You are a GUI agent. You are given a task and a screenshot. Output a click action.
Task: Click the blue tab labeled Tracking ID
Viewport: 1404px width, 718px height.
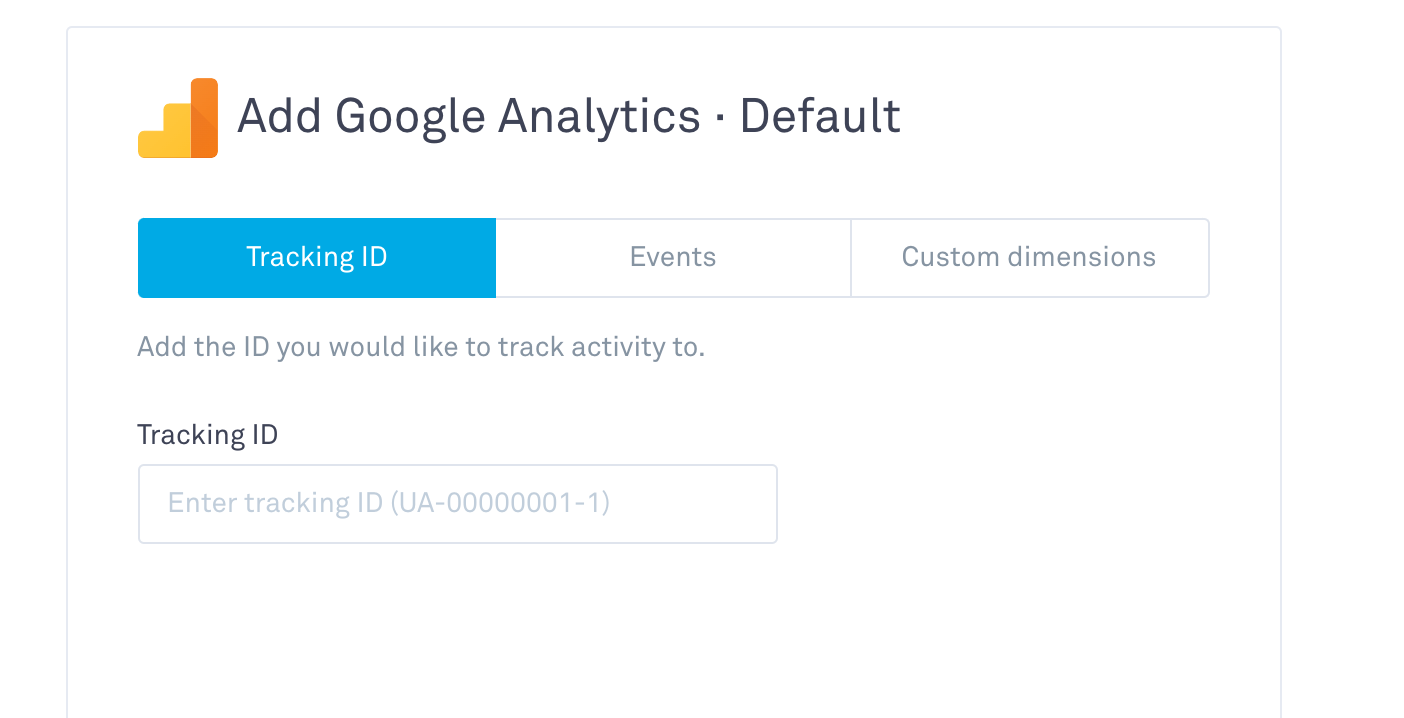click(x=317, y=258)
